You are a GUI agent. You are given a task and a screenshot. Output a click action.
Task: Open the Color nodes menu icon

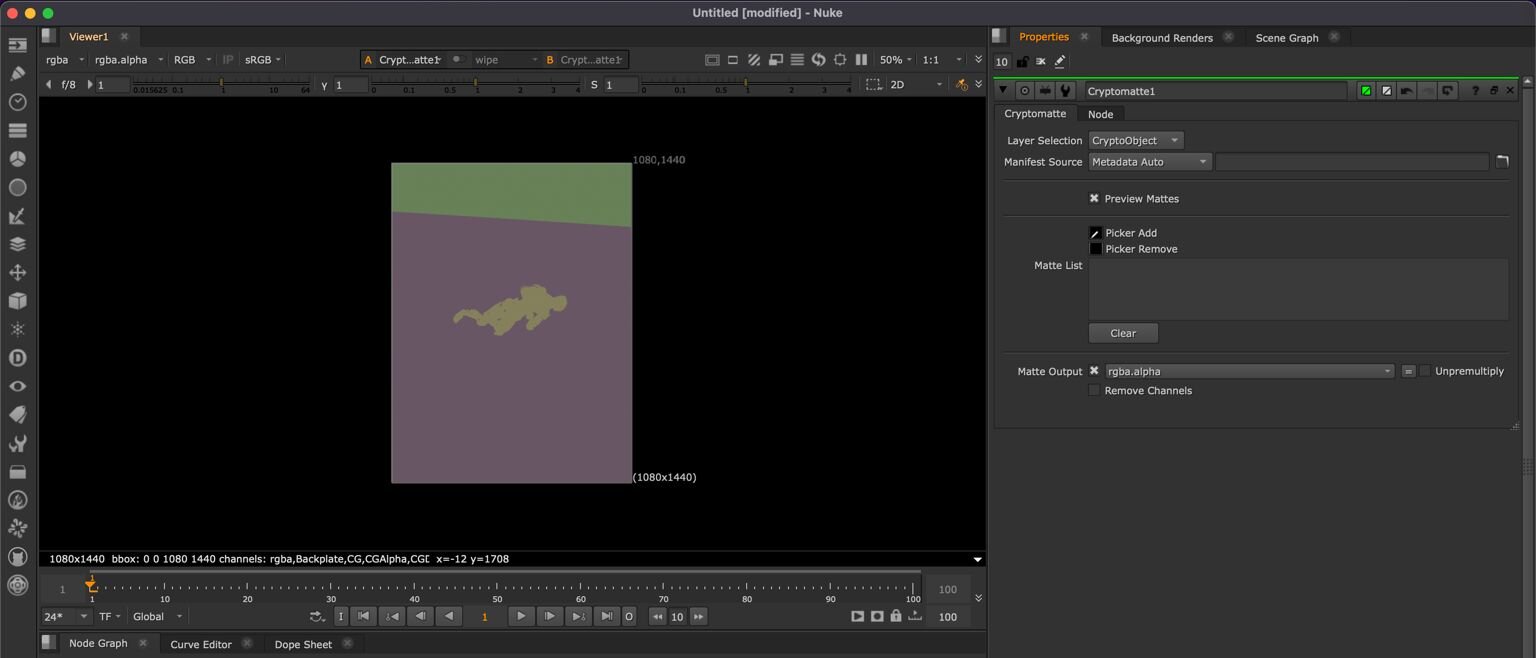[17, 159]
